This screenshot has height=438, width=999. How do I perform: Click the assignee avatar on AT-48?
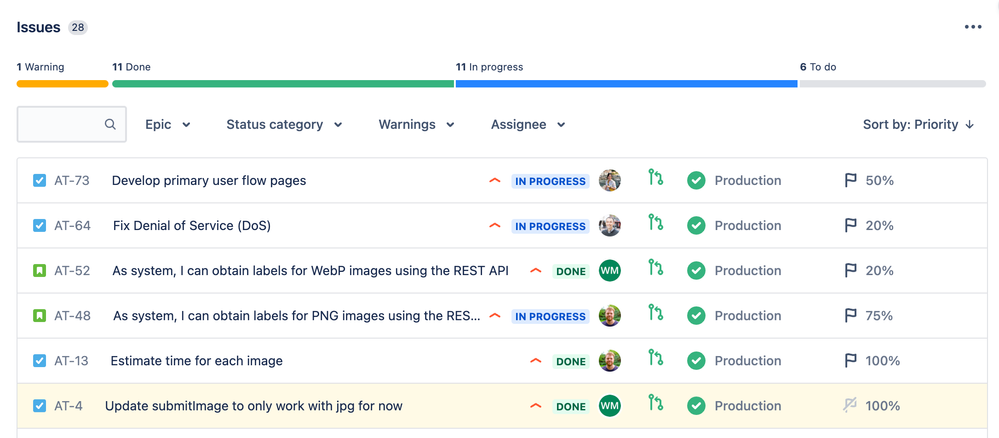click(610, 316)
